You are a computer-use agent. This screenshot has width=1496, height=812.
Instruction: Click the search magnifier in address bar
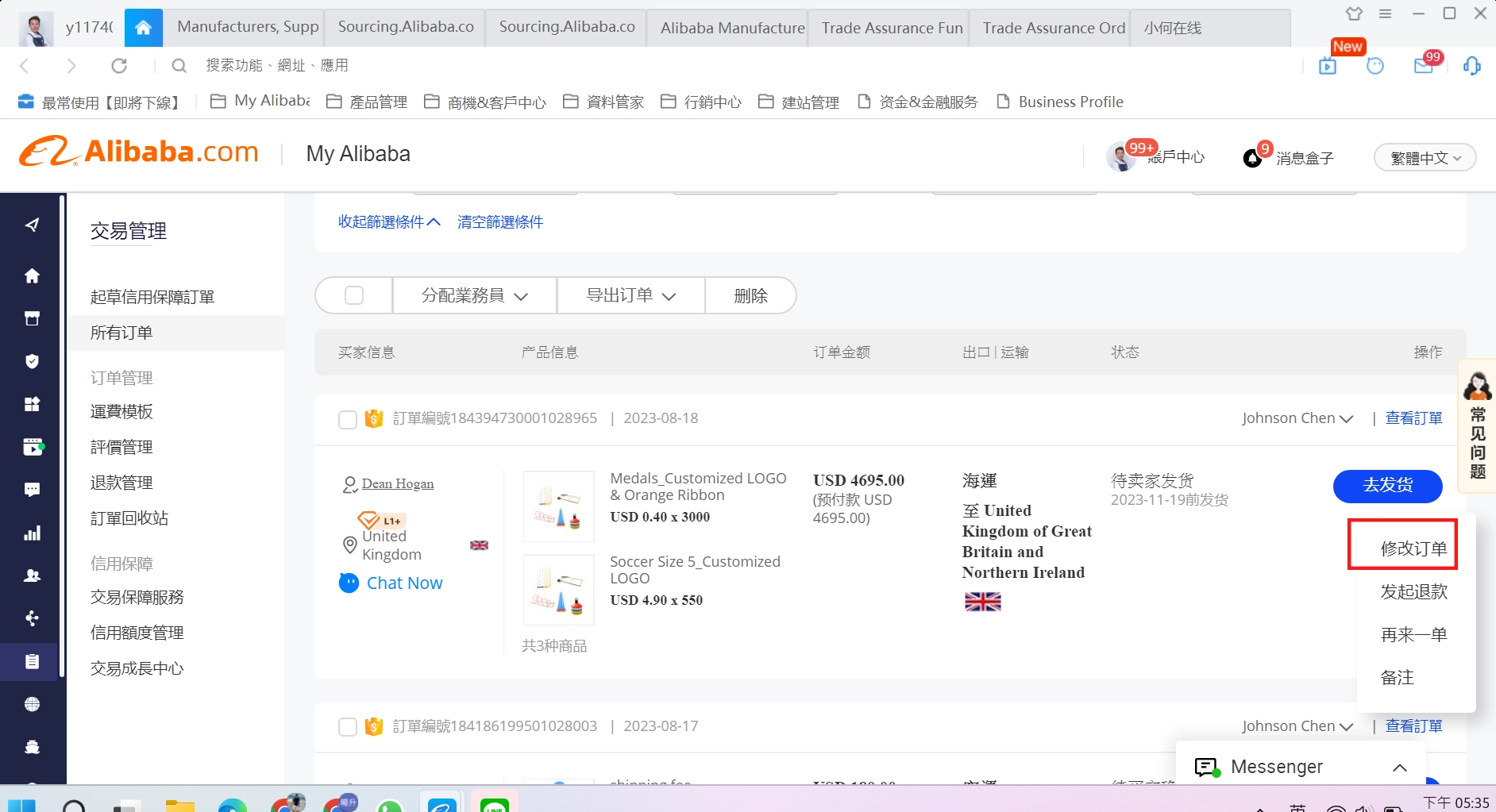179,66
